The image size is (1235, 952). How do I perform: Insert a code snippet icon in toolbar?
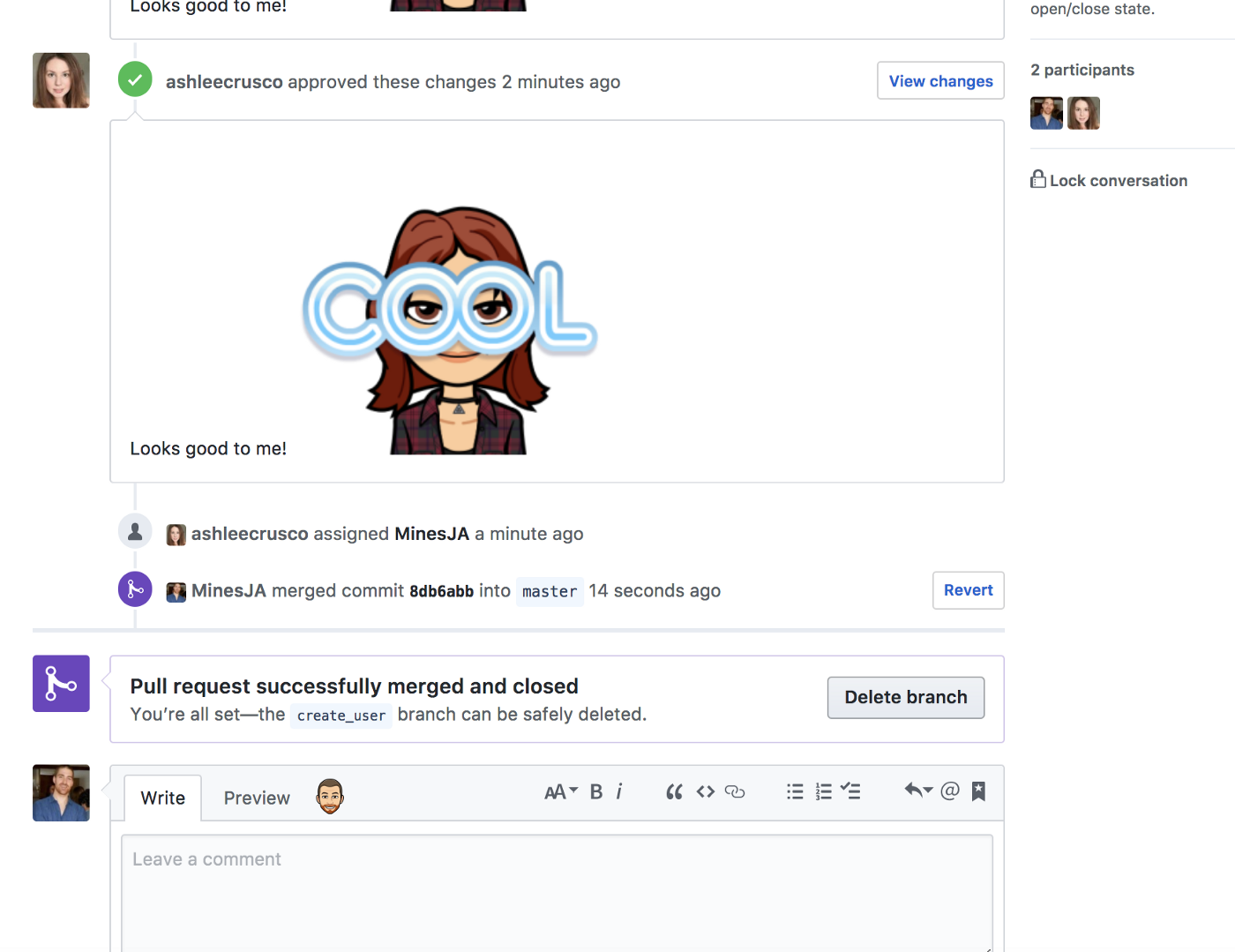(705, 791)
